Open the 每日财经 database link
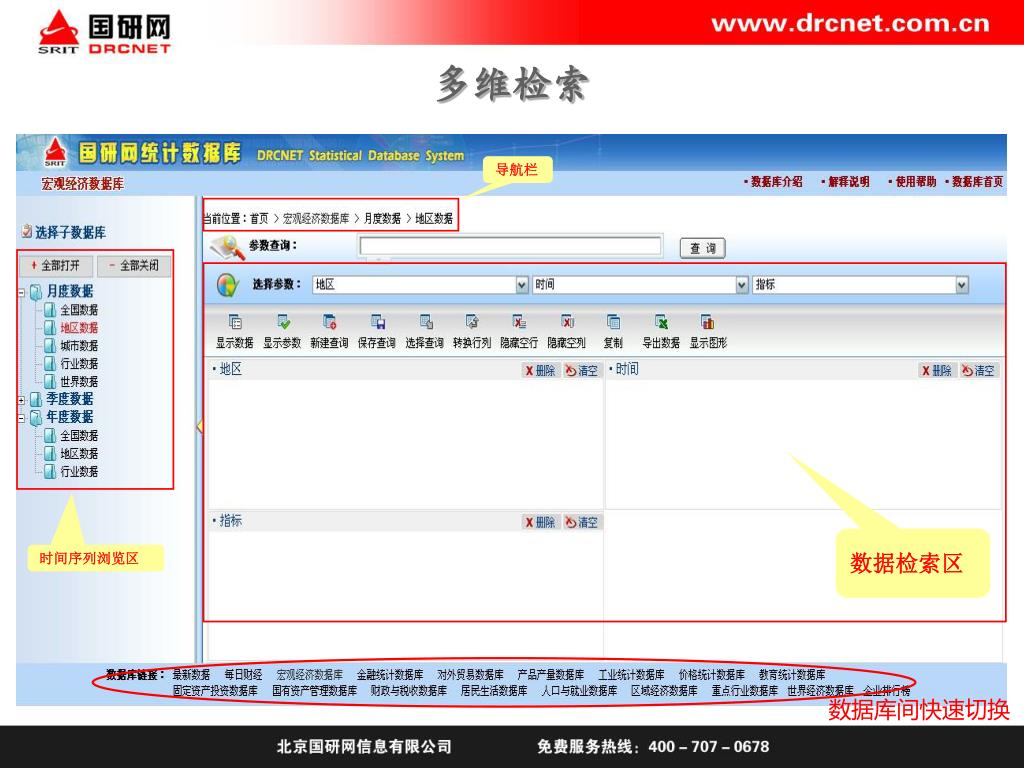This screenshot has width=1024, height=768. click(244, 675)
